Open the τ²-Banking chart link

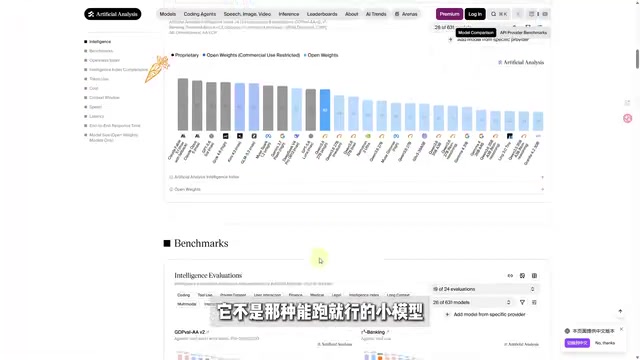pyautogui.click(x=375, y=332)
